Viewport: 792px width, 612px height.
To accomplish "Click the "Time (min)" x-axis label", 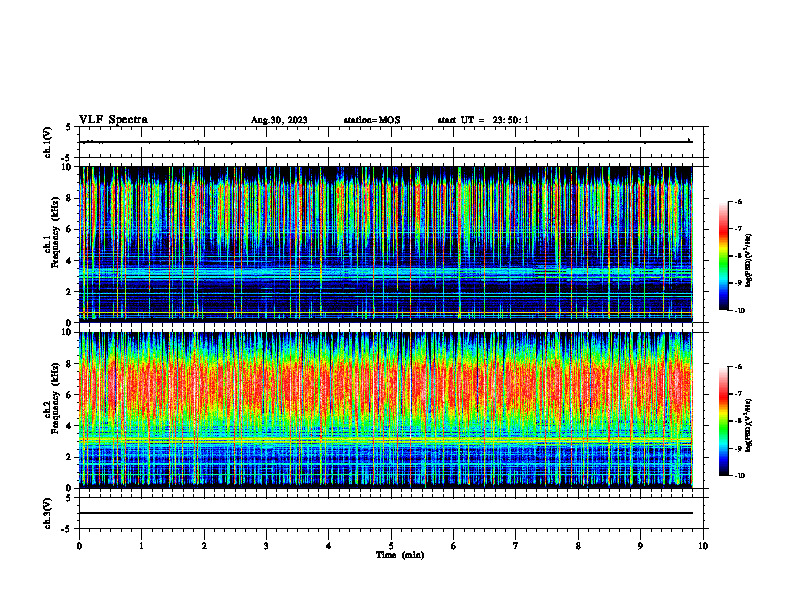I will (x=400, y=555).
